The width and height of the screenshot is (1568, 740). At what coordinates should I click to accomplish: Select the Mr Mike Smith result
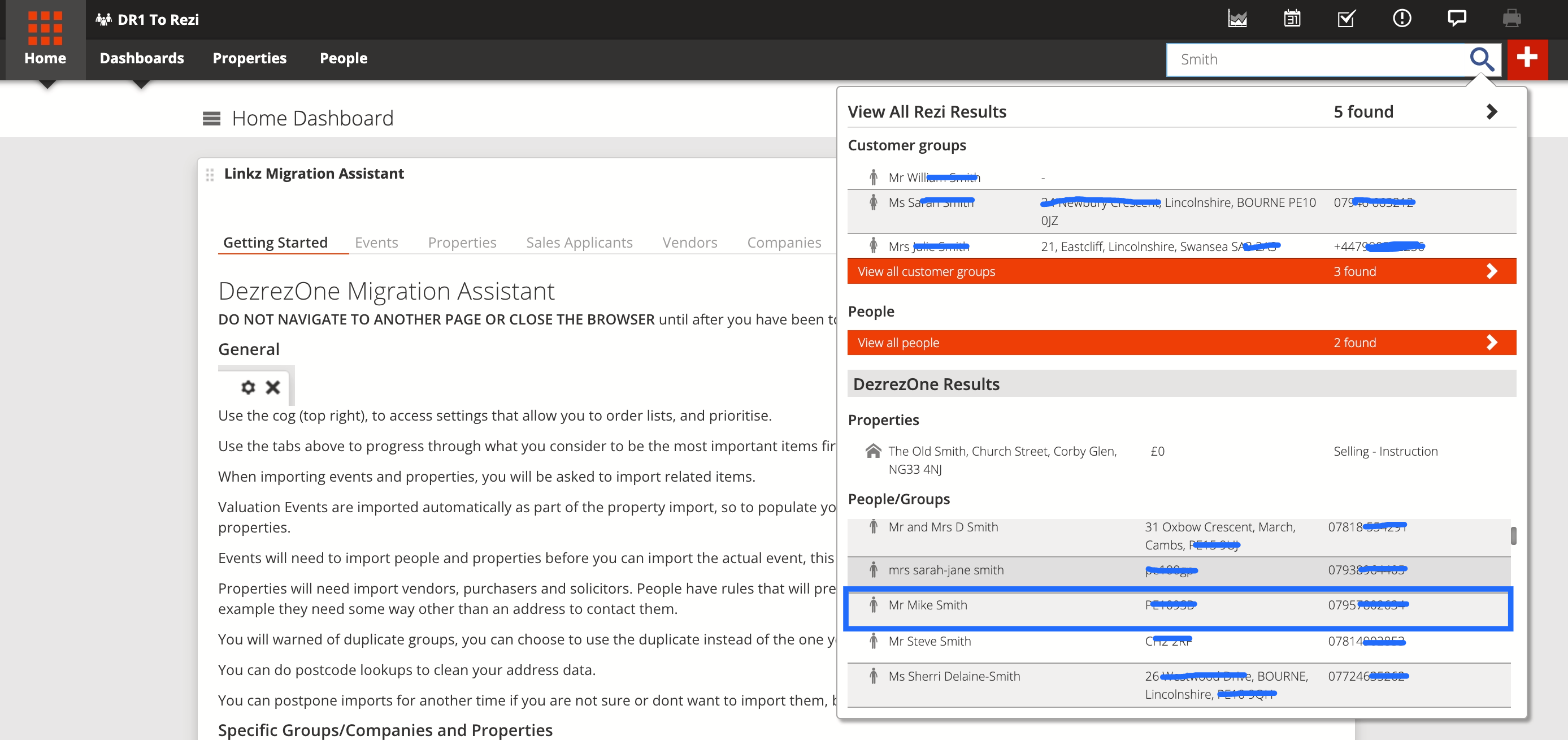(1179, 608)
